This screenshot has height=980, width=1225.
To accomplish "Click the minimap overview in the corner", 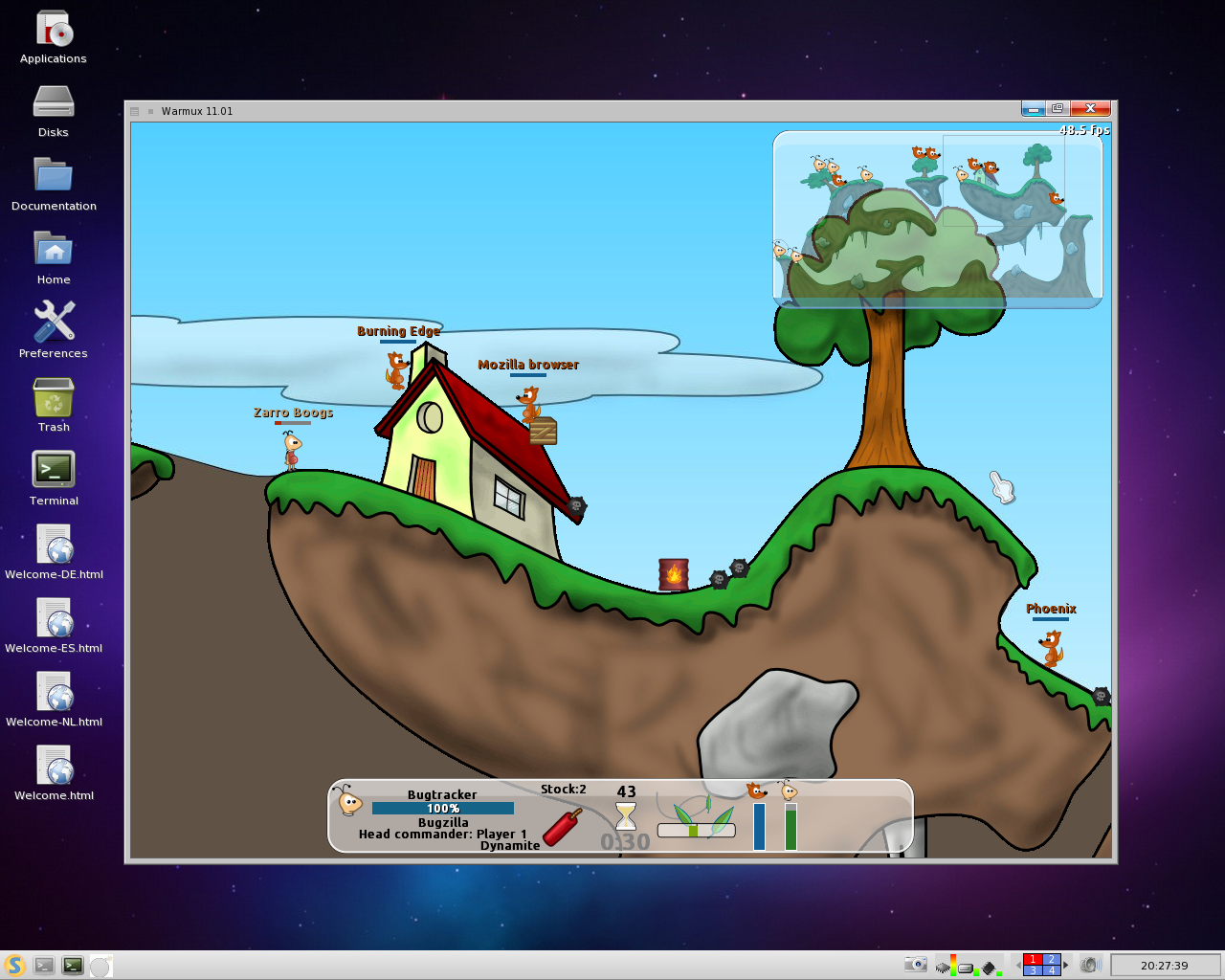I will tap(937, 219).
